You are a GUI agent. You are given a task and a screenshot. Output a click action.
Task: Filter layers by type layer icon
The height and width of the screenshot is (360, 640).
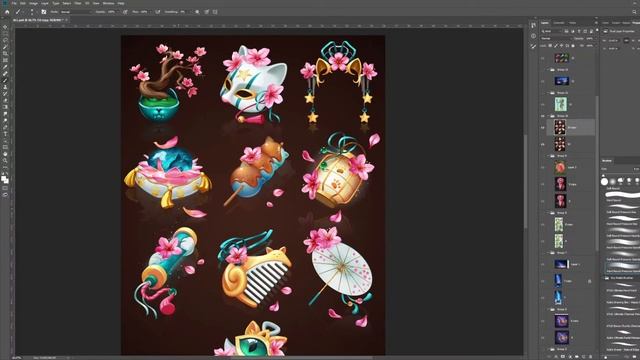[579, 31]
